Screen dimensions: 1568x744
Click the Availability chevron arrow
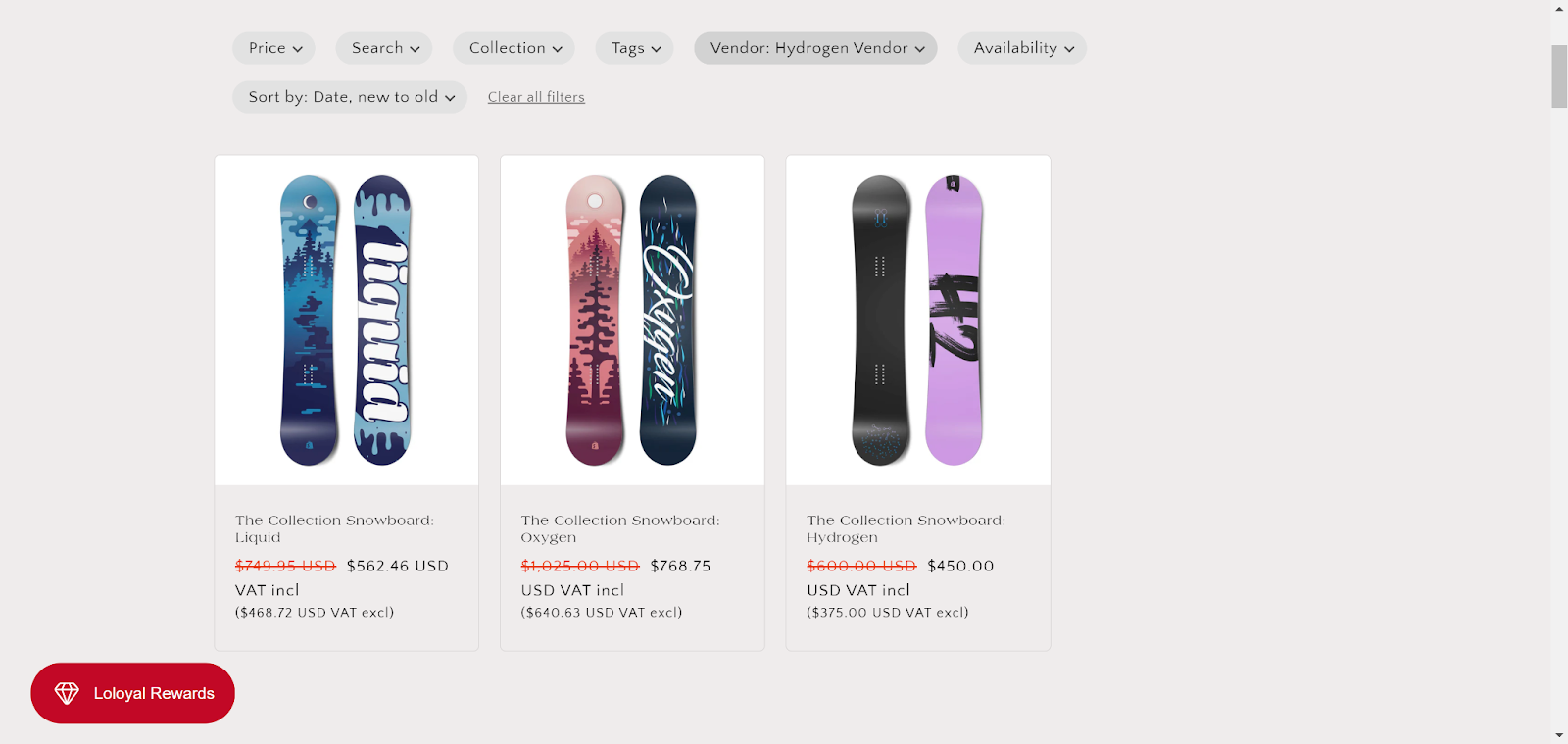[1069, 49]
